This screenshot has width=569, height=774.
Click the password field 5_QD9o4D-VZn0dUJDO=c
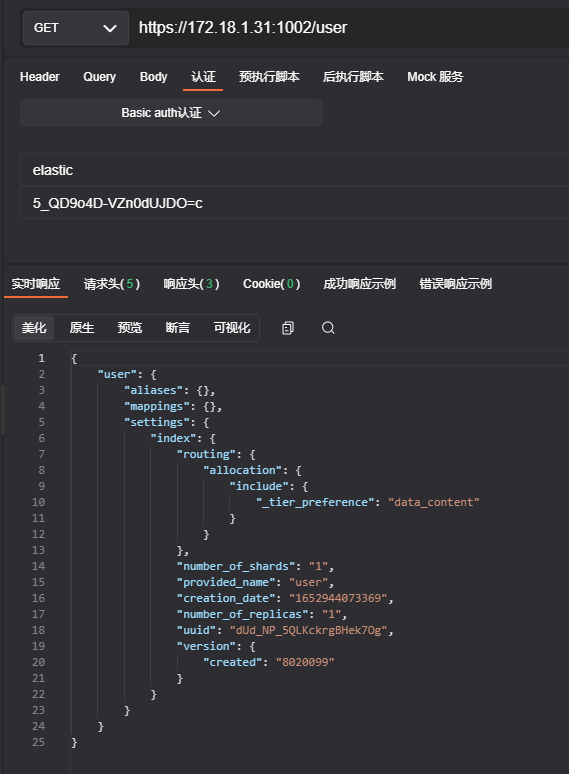(x=295, y=203)
